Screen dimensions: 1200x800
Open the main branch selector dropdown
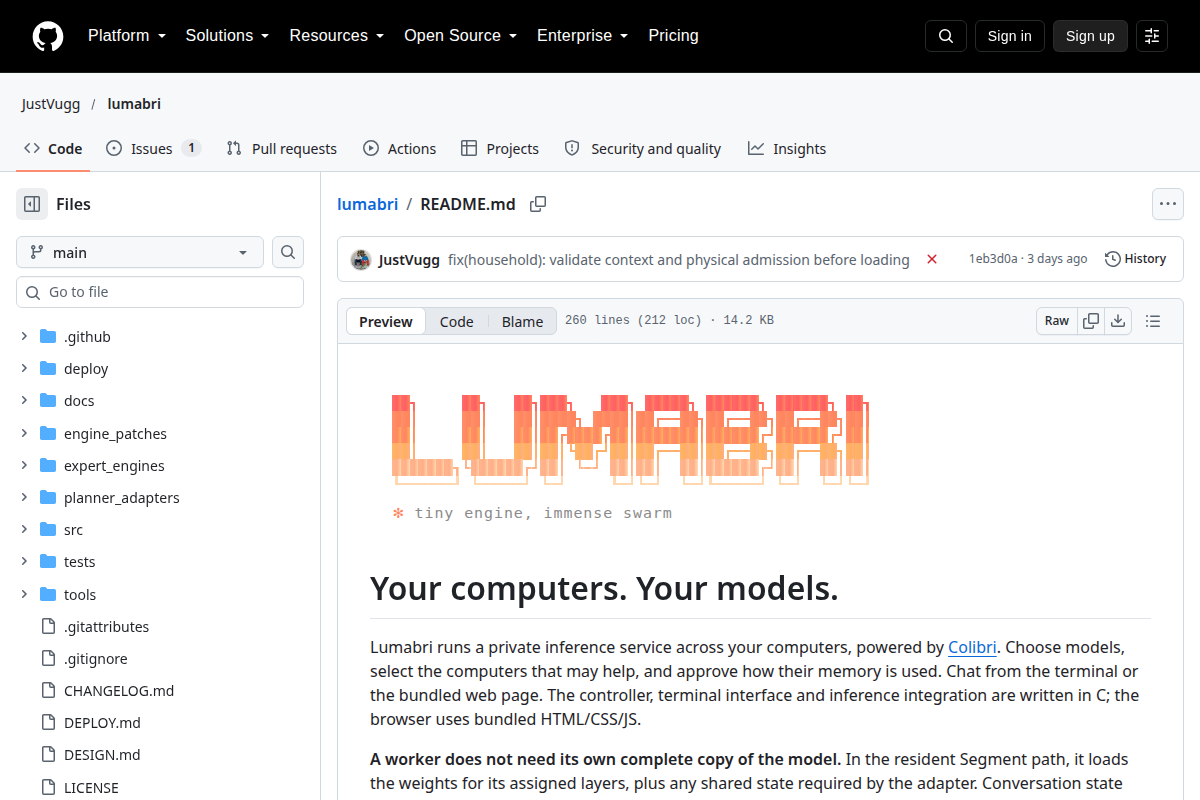140,252
